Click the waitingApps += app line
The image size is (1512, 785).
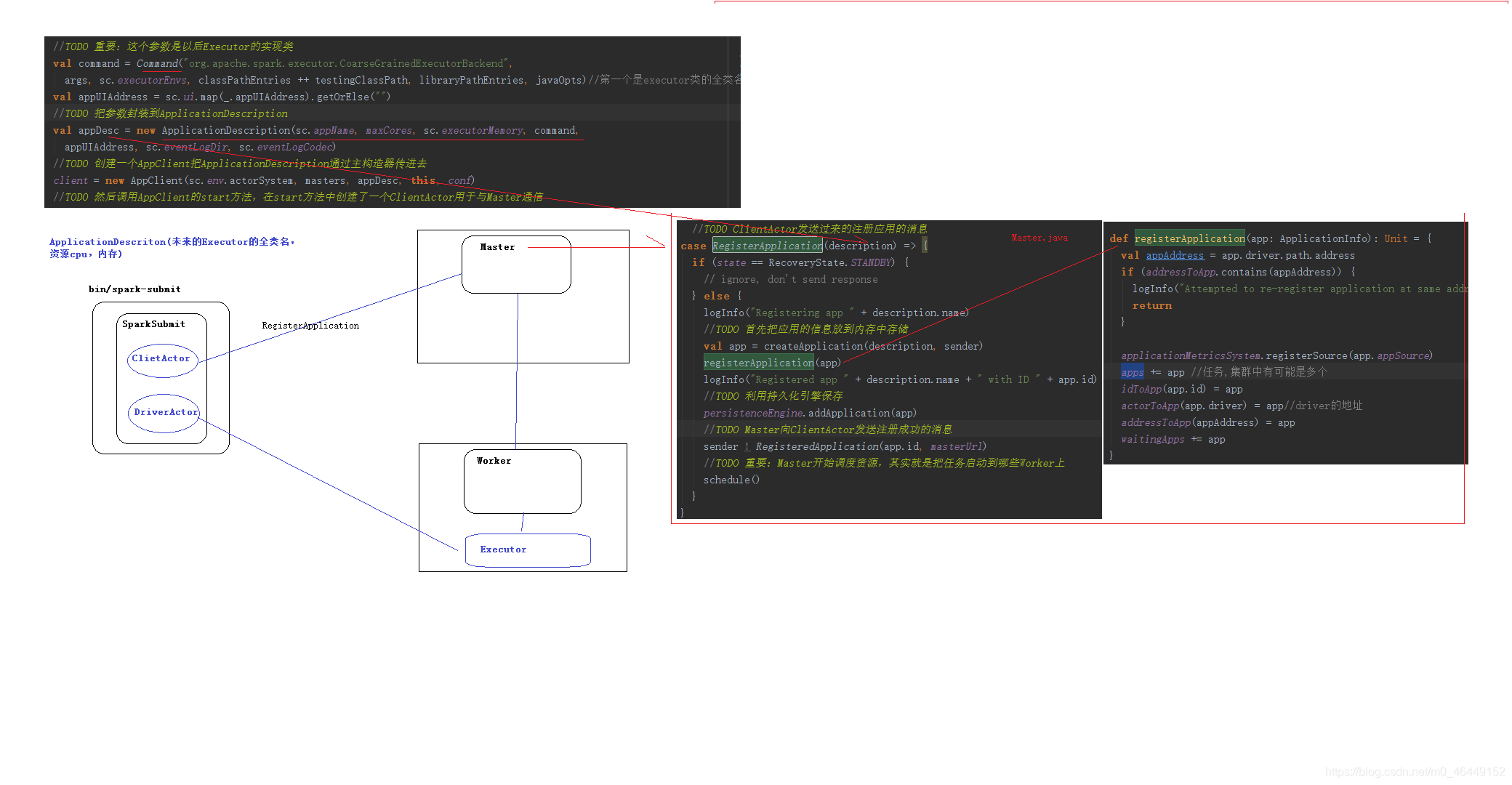[x=1173, y=439]
